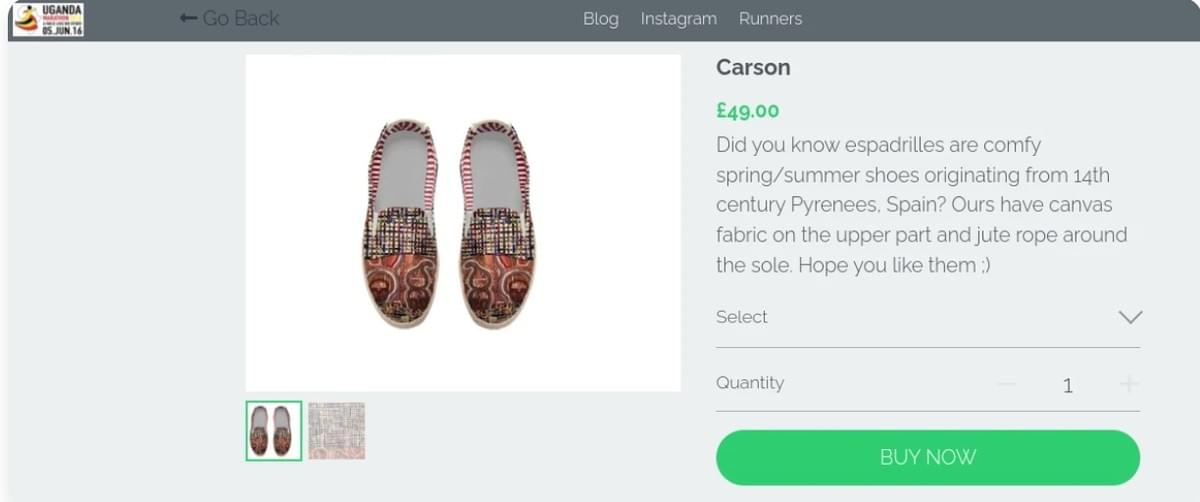Viewport: 1200px width, 502px height.
Task: Expand the dropdown using the chevron arrow
Action: (1130, 318)
